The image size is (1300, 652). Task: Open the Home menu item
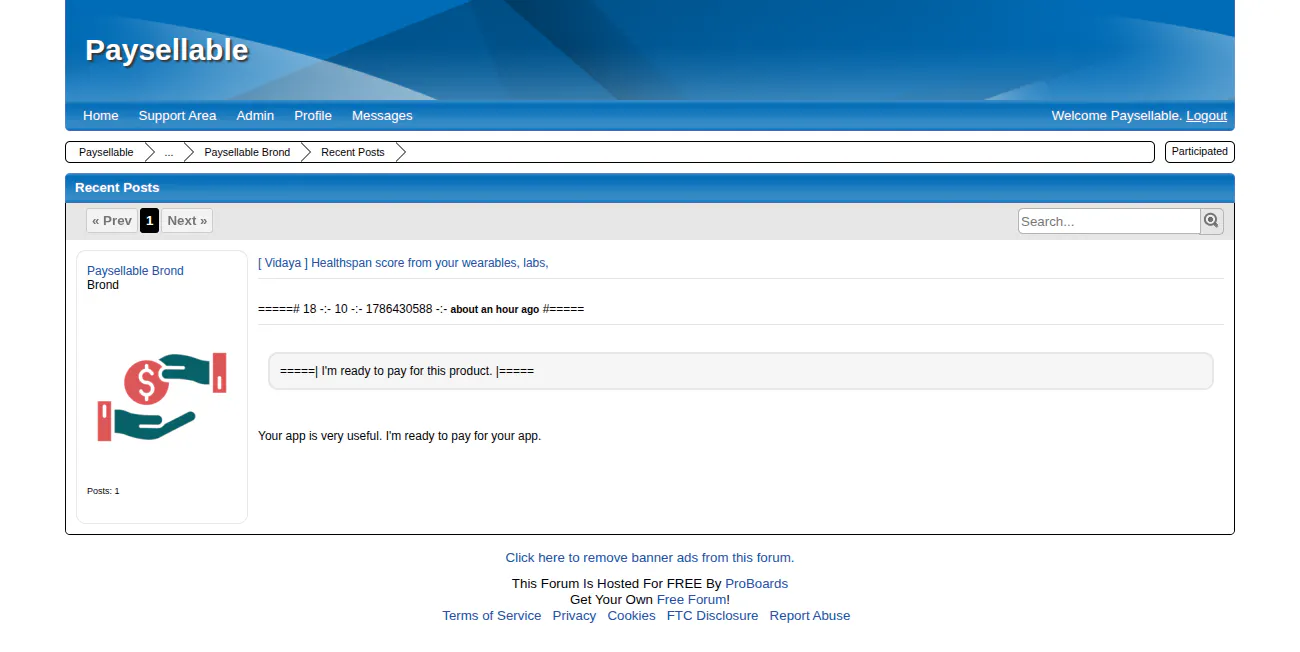tap(101, 116)
